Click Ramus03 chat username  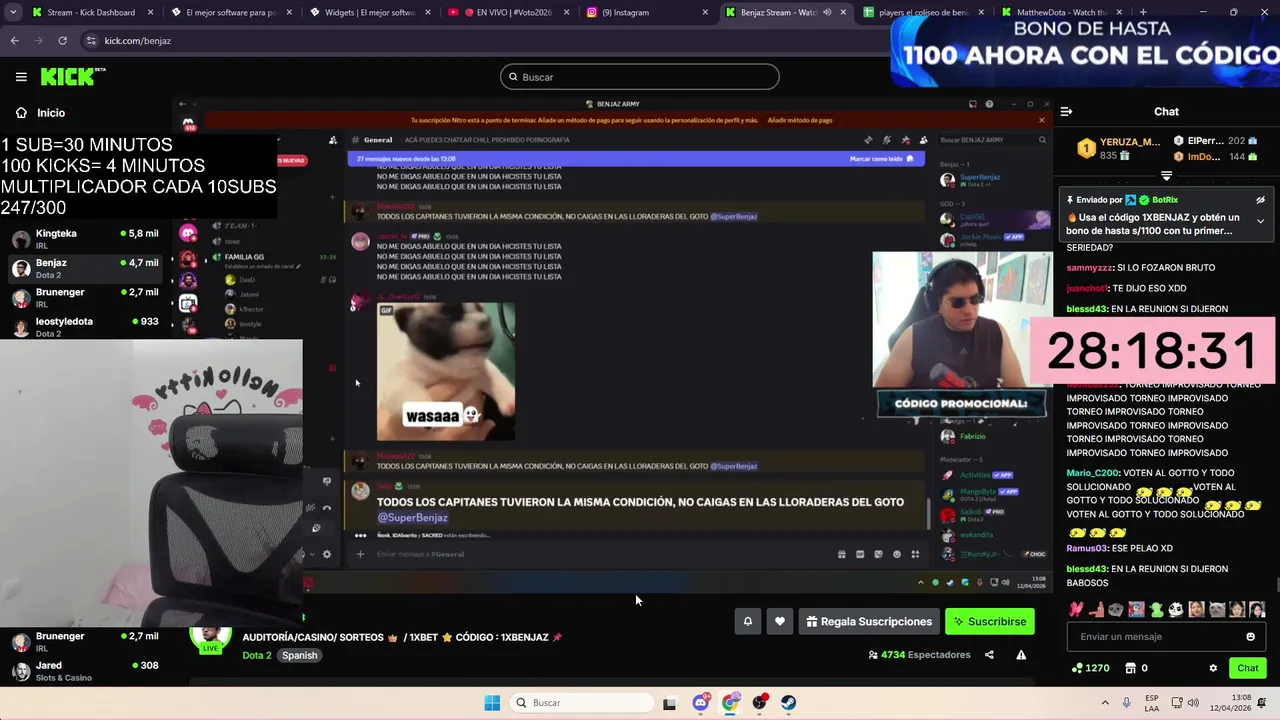tap(1088, 548)
